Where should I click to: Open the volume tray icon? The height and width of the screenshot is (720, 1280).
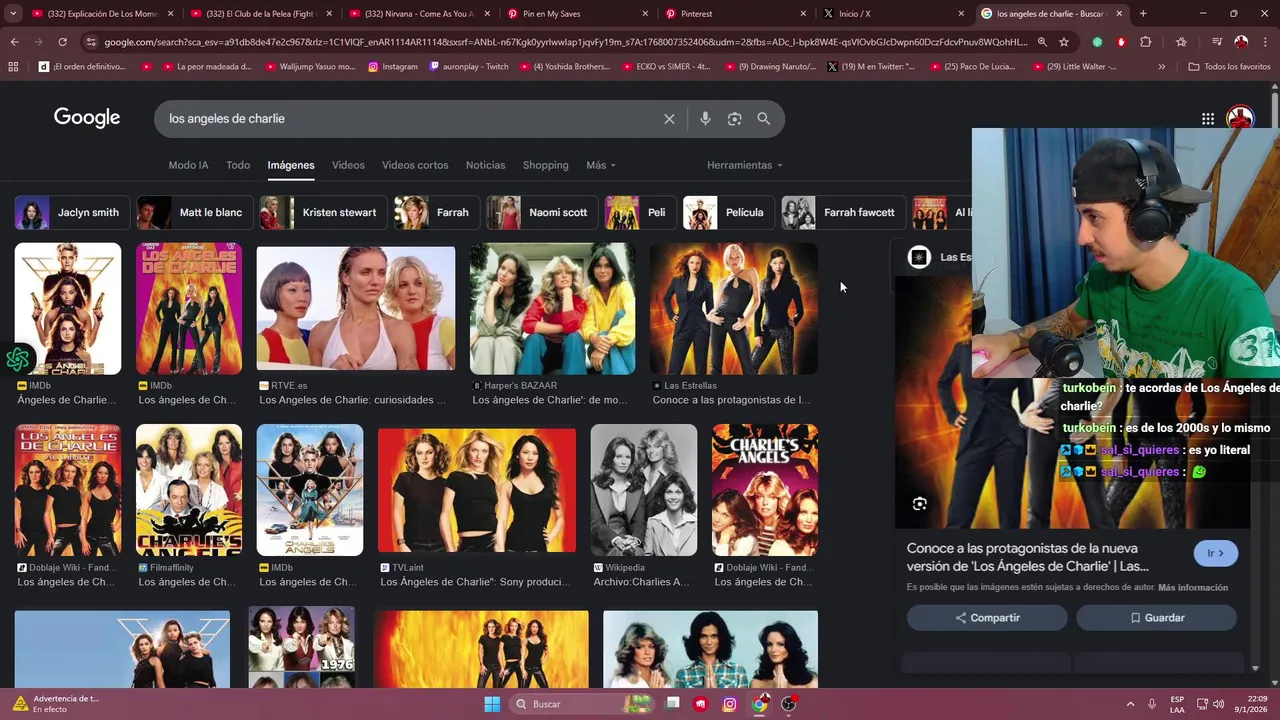[1218, 704]
